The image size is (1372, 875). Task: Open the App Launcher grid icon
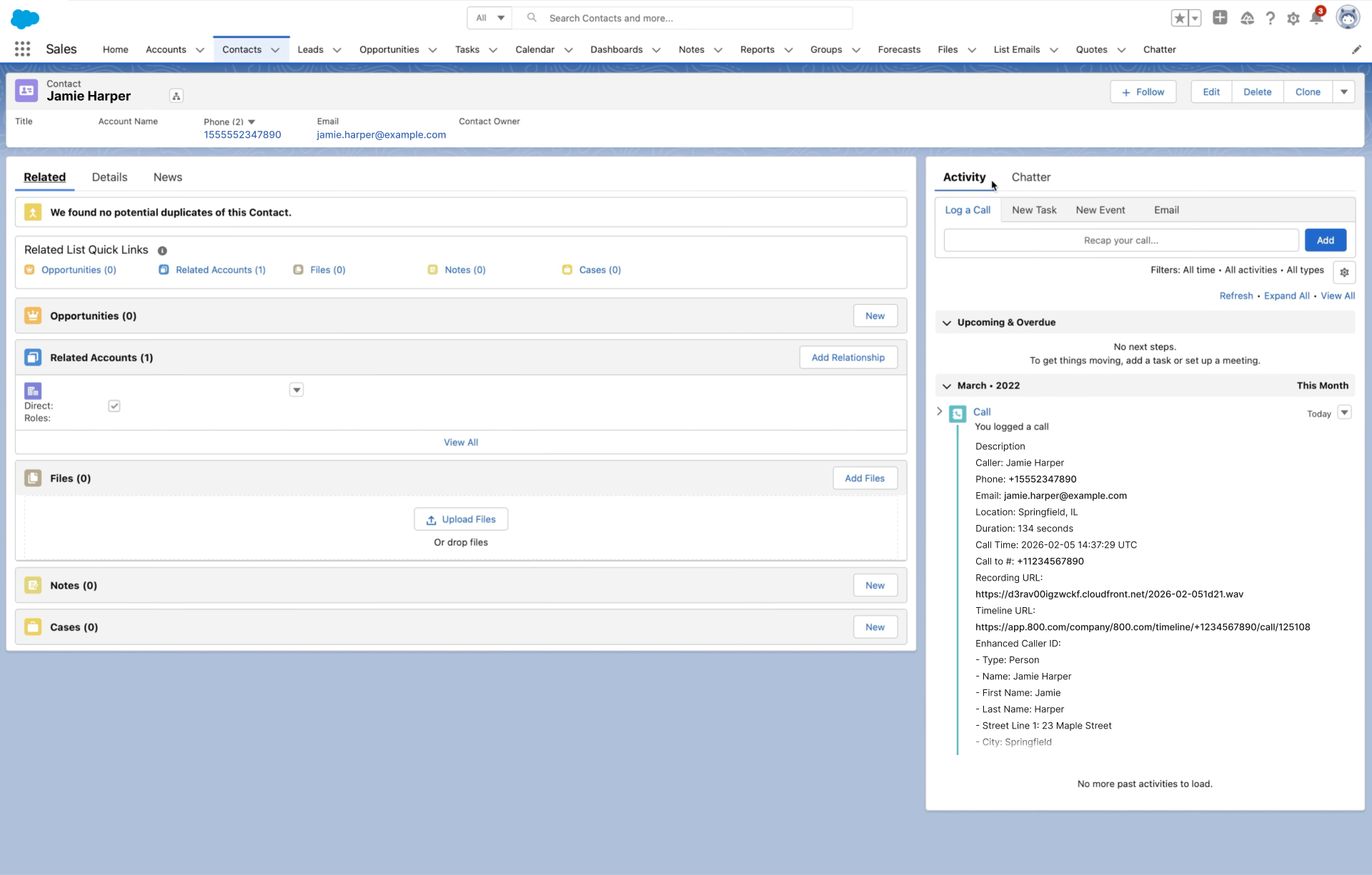coord(22,49)
